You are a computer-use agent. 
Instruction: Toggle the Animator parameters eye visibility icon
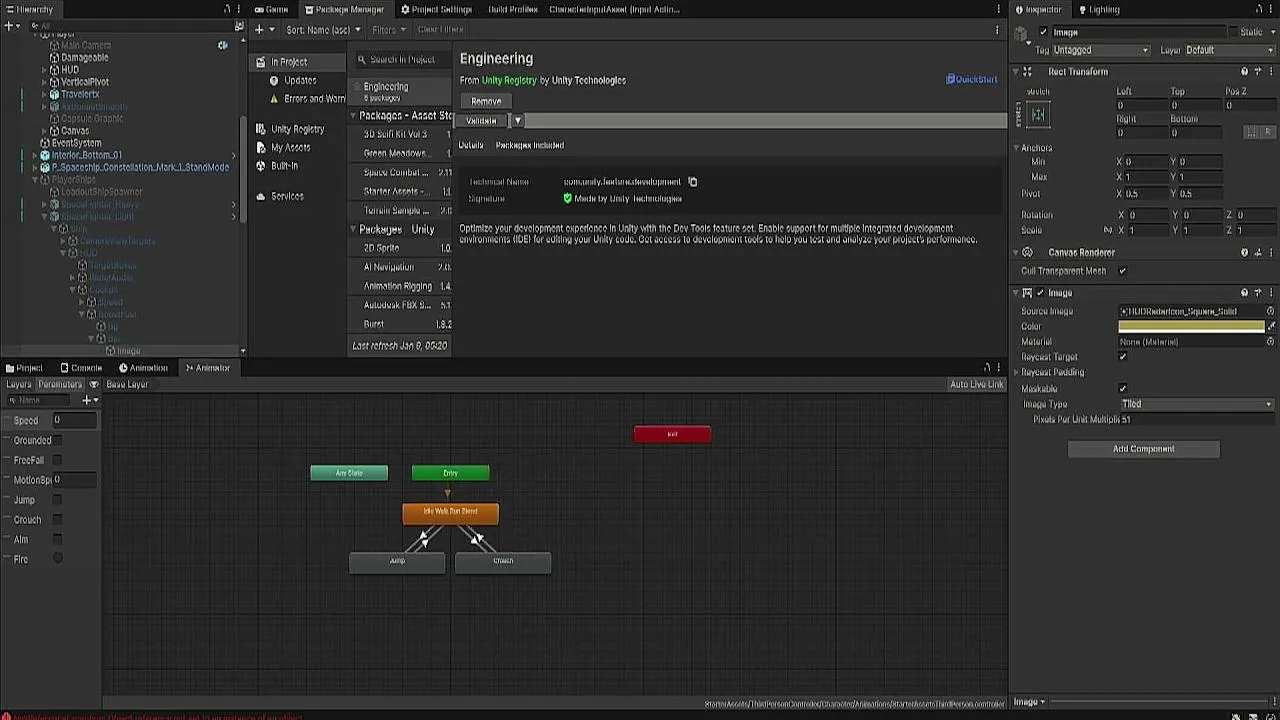pos(94,384)
